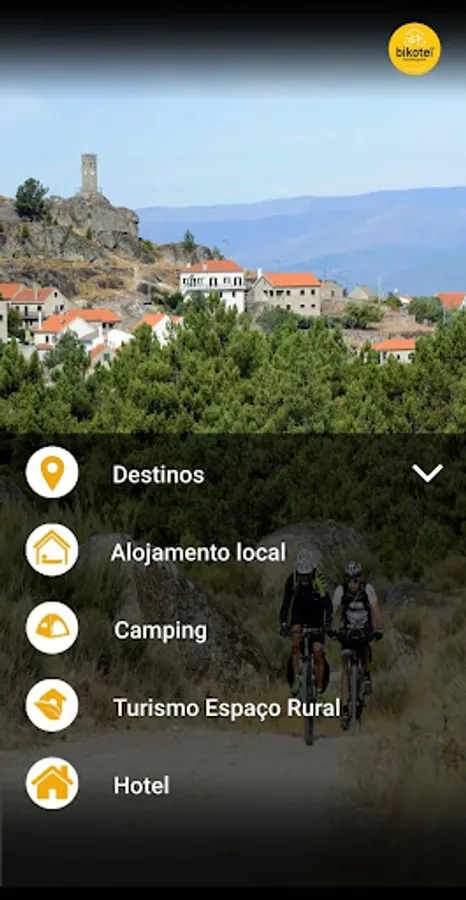
Task: Click the stone tower on the hilltop
Action: click(x=89, y=174)
